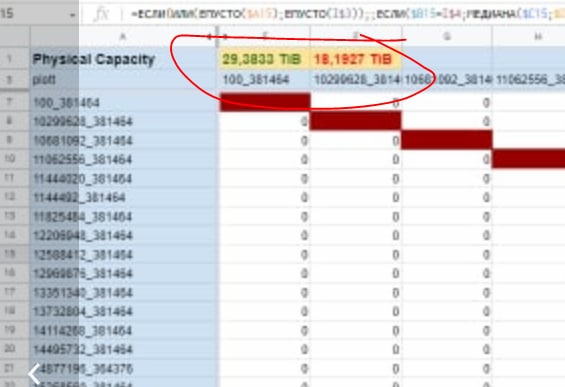Click the fx function icon
Viewport: 565px width, 387px height.
click(x=101, y=14)
